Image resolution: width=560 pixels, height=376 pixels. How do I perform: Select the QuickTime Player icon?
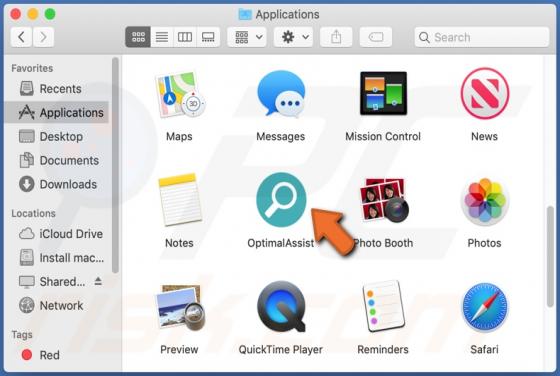(281, 307)
